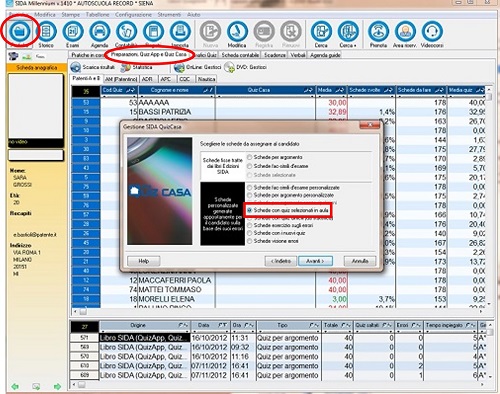Viewport: 500px width, 394px height.
Task: Click the horizontal scrollbar below candidate table
Action: [278, 312]
